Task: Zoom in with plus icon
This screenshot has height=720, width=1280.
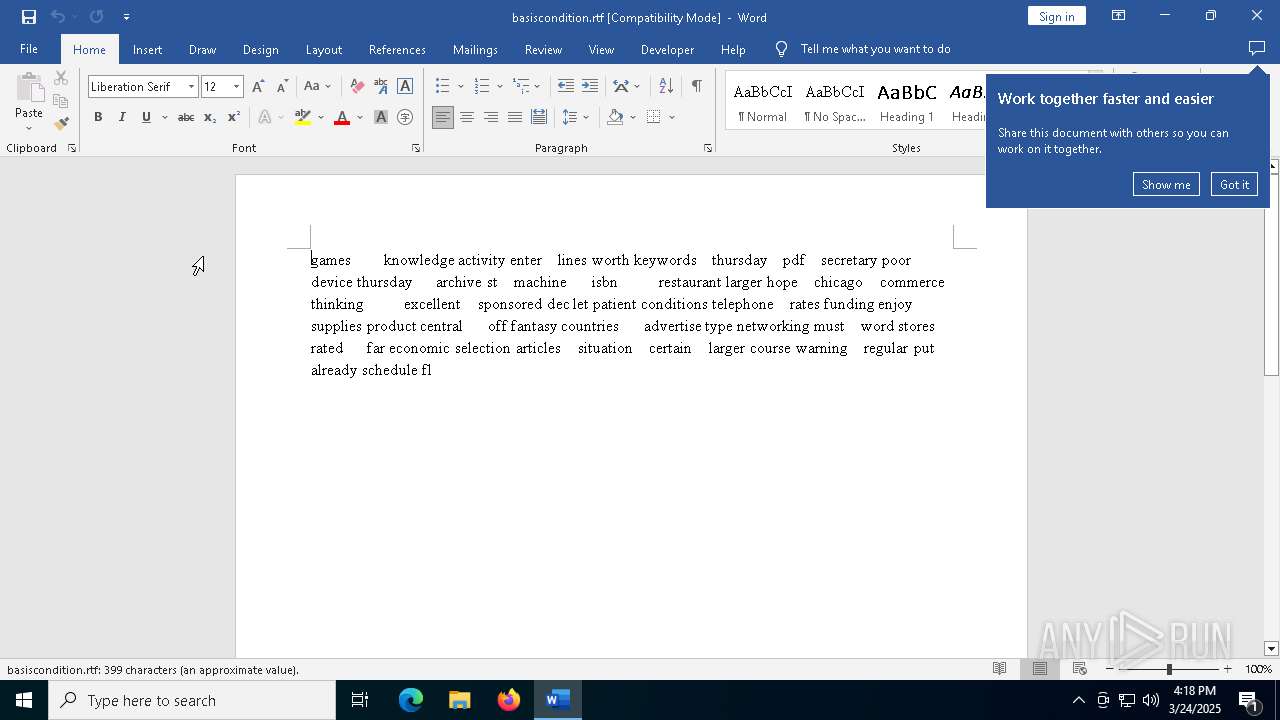Action: pos(1228,669)
